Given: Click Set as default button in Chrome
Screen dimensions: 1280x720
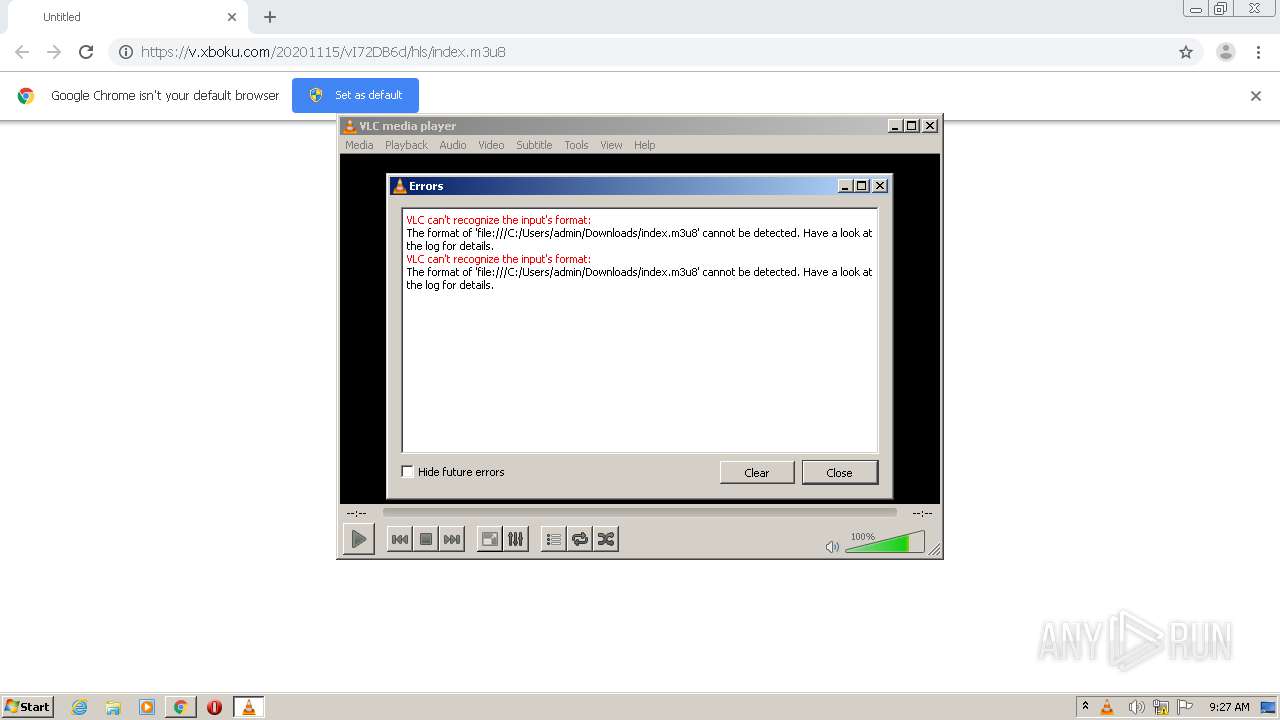Looking at the screenshot, I should [x=355, y=95].
